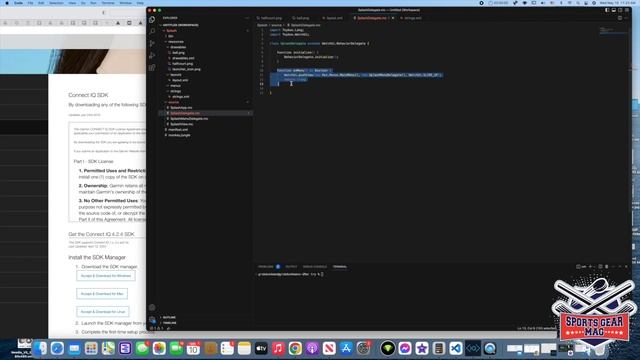This screenshot has height=360, width=640.
Task: Open the Explorer panel ellipsis menu
Action: point(247,18)
